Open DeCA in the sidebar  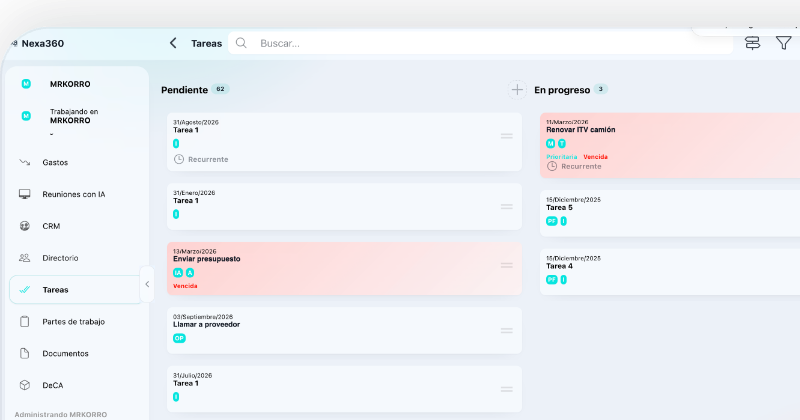click(x=75, y=385)
